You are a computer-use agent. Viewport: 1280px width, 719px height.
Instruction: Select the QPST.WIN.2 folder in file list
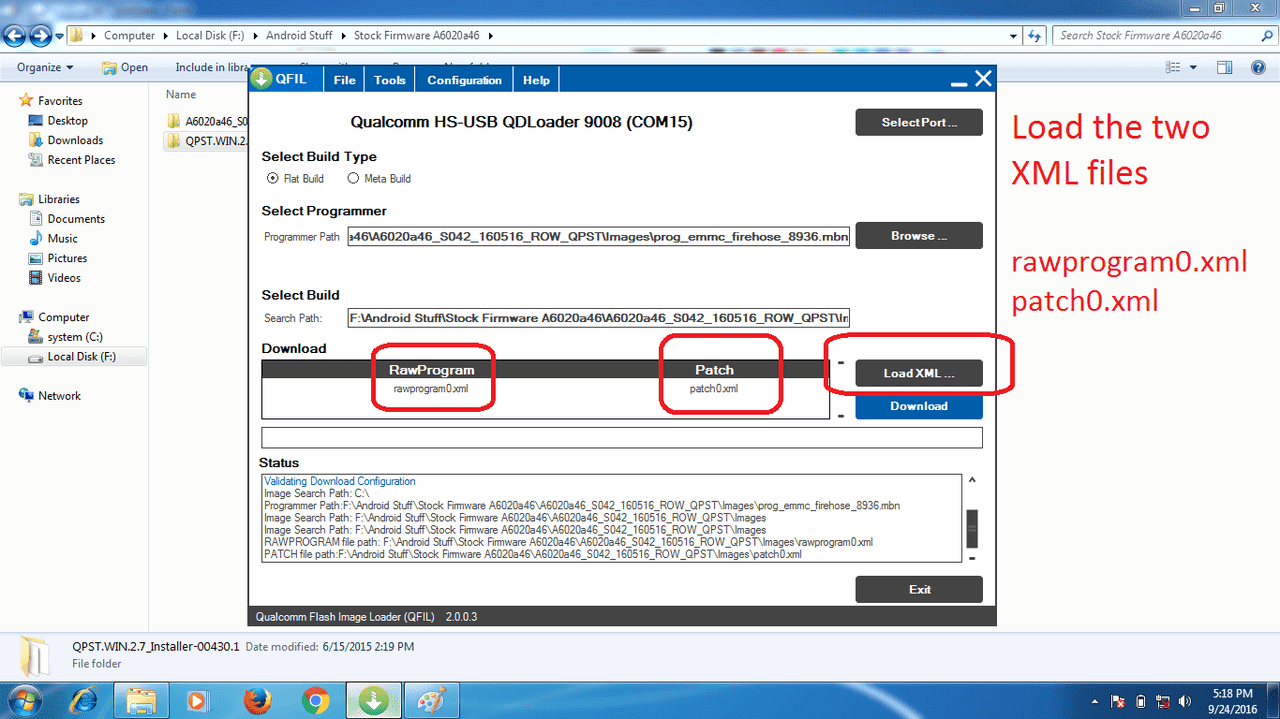206,141
